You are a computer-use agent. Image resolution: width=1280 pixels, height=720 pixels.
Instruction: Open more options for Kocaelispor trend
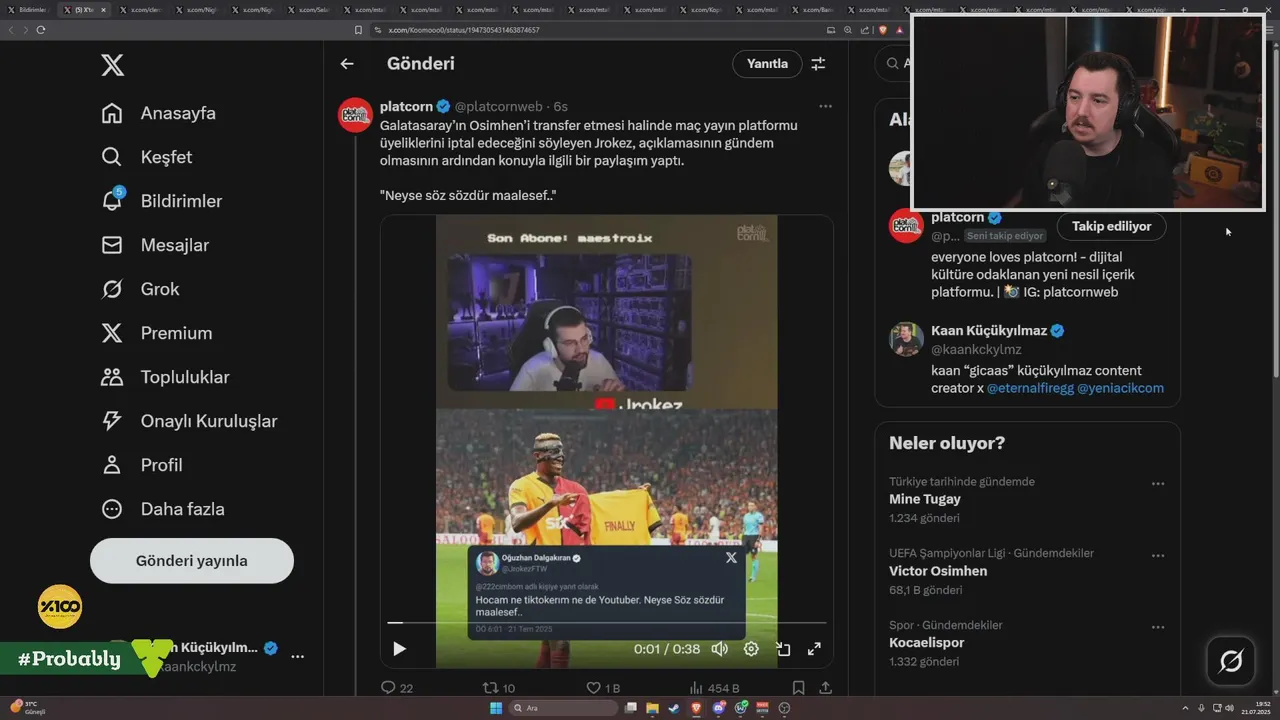(1157, 628)
